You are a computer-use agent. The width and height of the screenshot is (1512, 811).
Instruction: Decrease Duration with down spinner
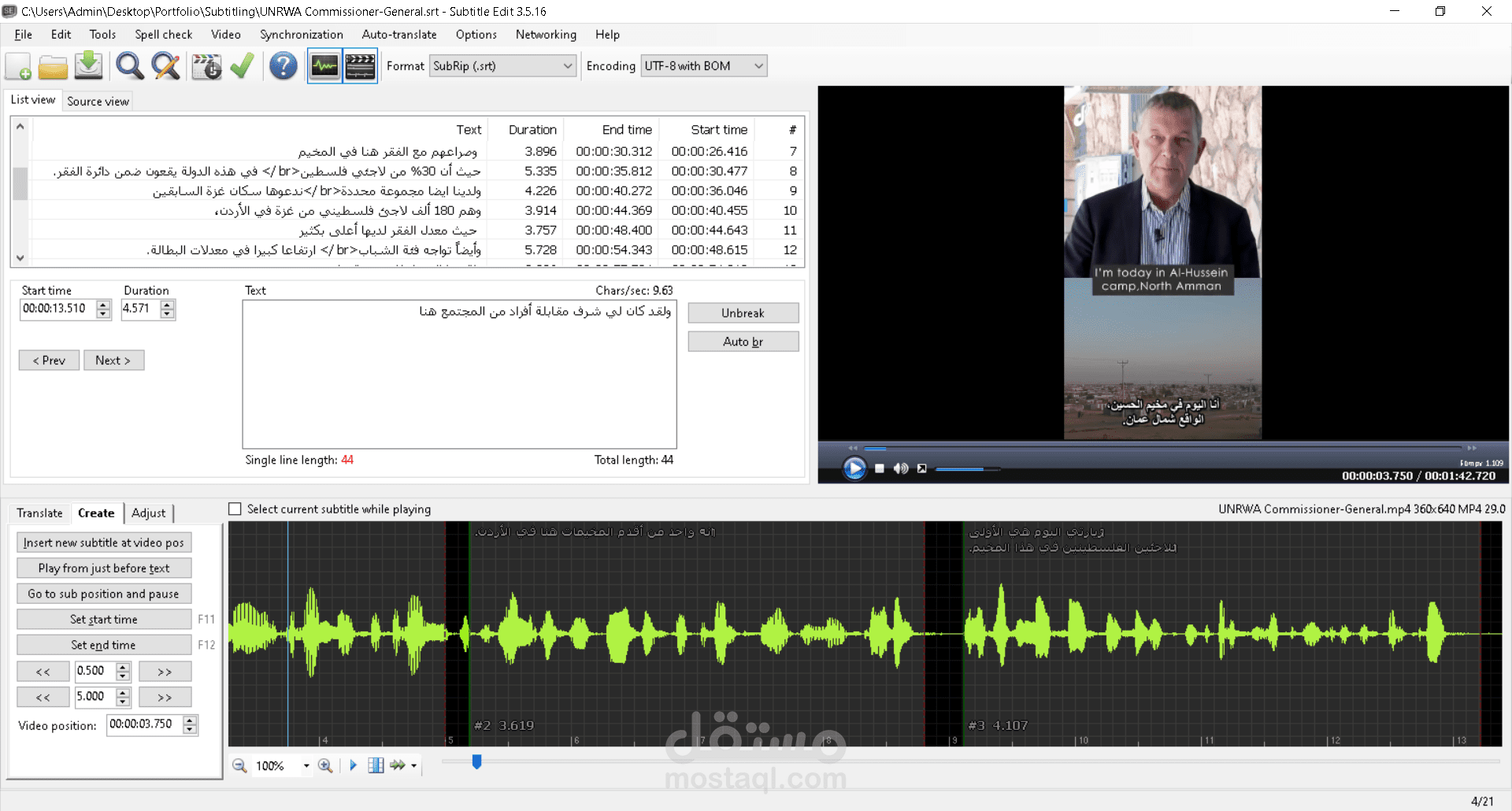click(x=167, y=313)
